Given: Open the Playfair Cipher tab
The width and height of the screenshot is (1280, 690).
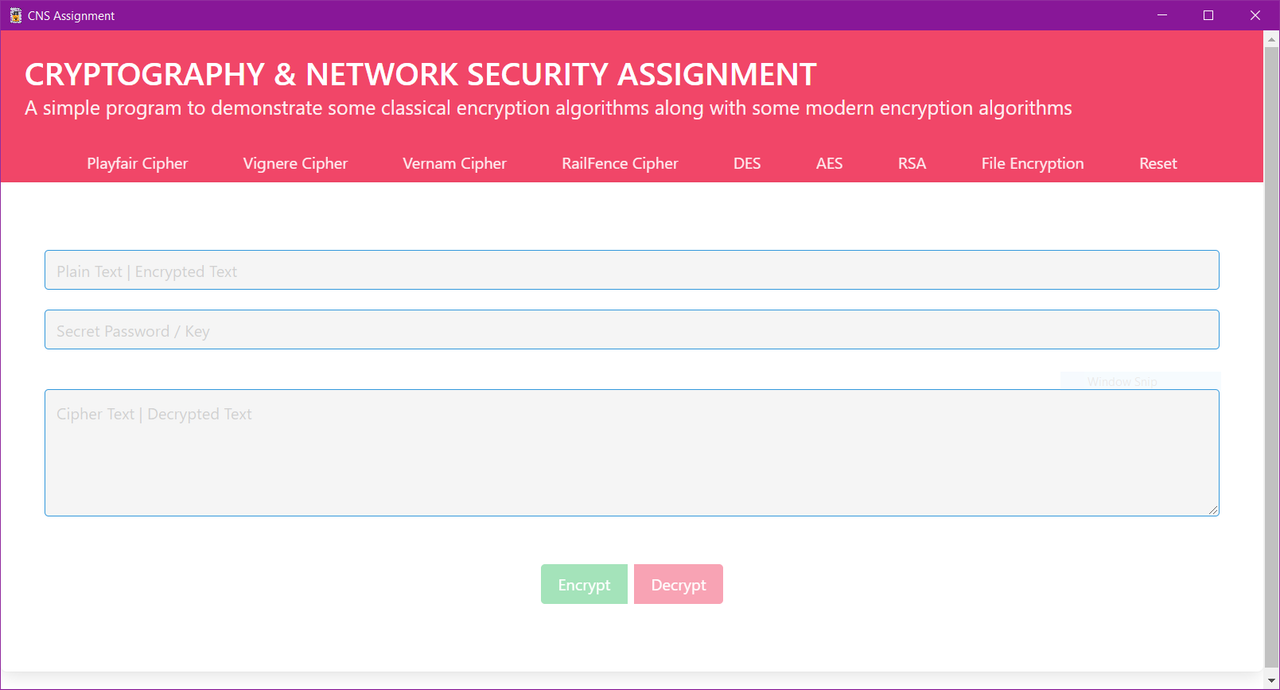Looking at the screenshot, I should click(137, 163).
